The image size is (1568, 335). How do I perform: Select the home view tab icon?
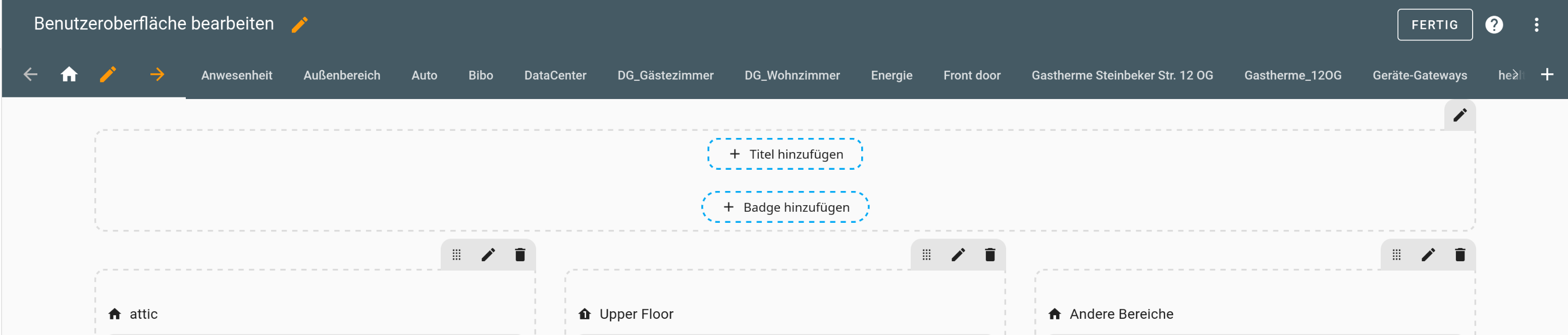pyautogui.click(x=69, y=74)
